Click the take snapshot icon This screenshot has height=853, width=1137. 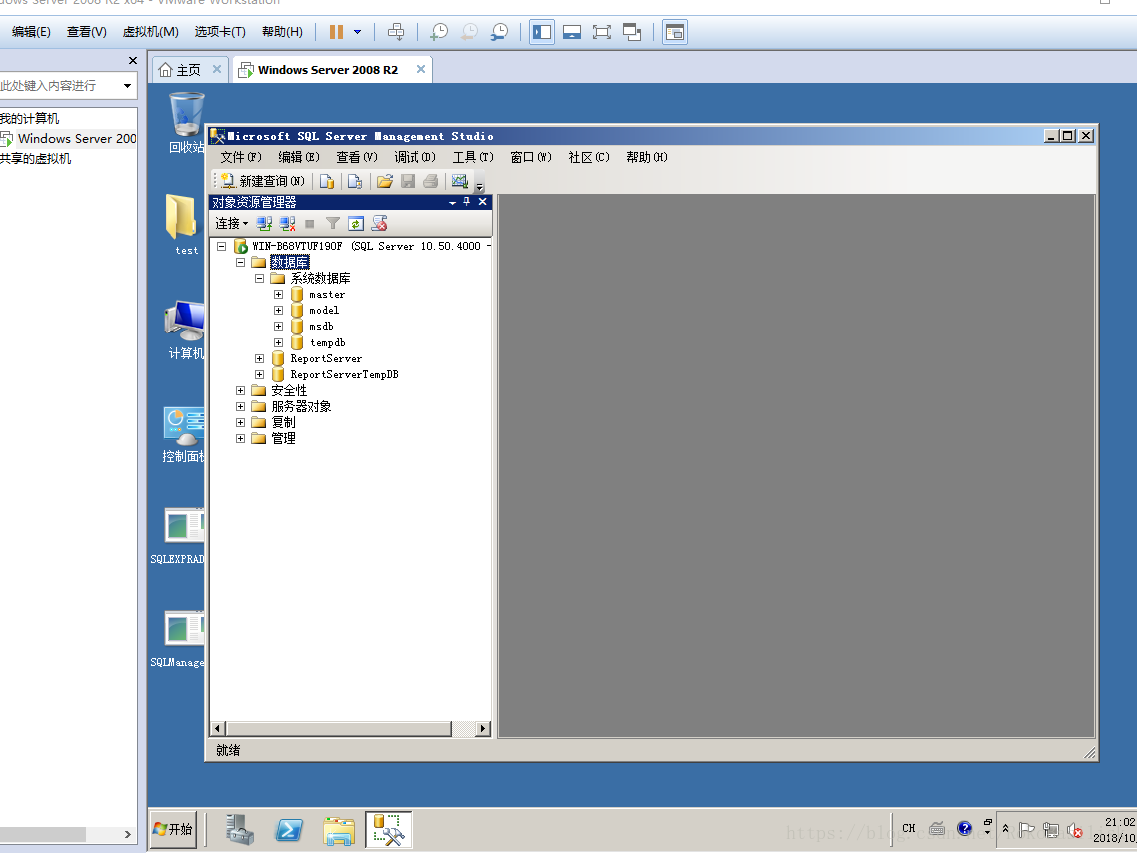coord(439,32)
